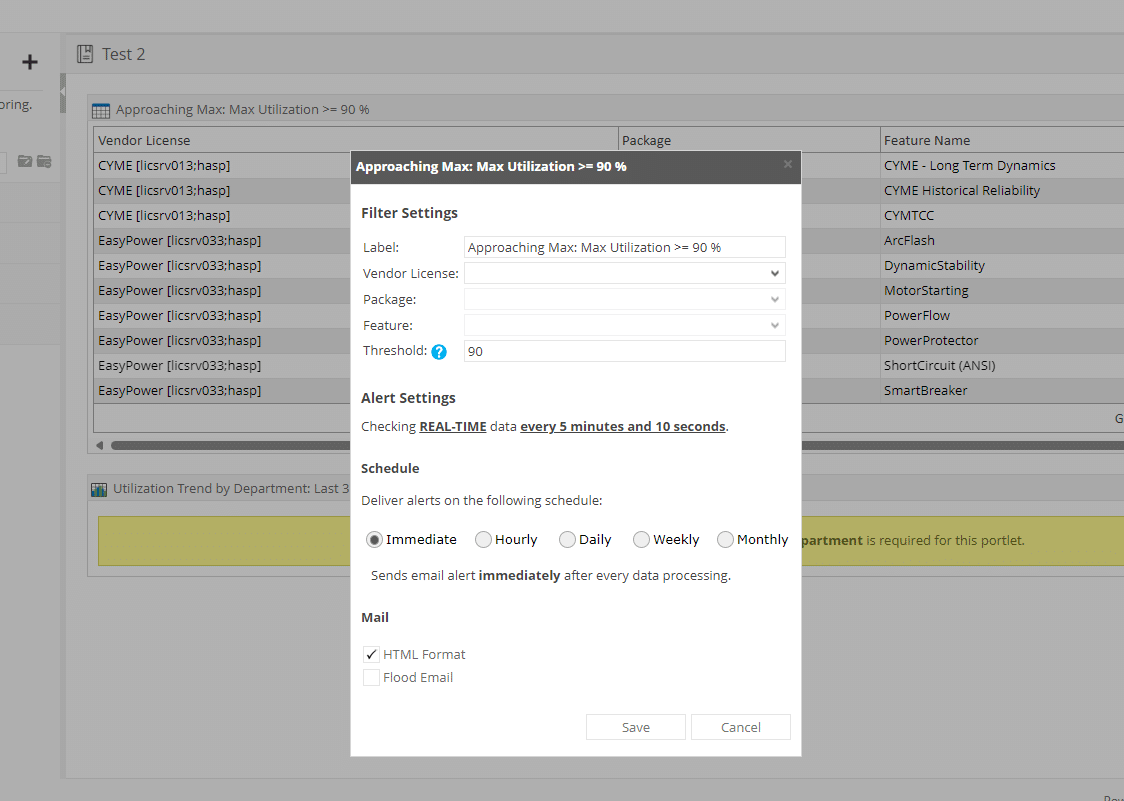The height and width of the screenshot is (801, 1124).
Task: Click the CYMTCC feature cell
Action: pyautogui.click(x=1001, y=216)
